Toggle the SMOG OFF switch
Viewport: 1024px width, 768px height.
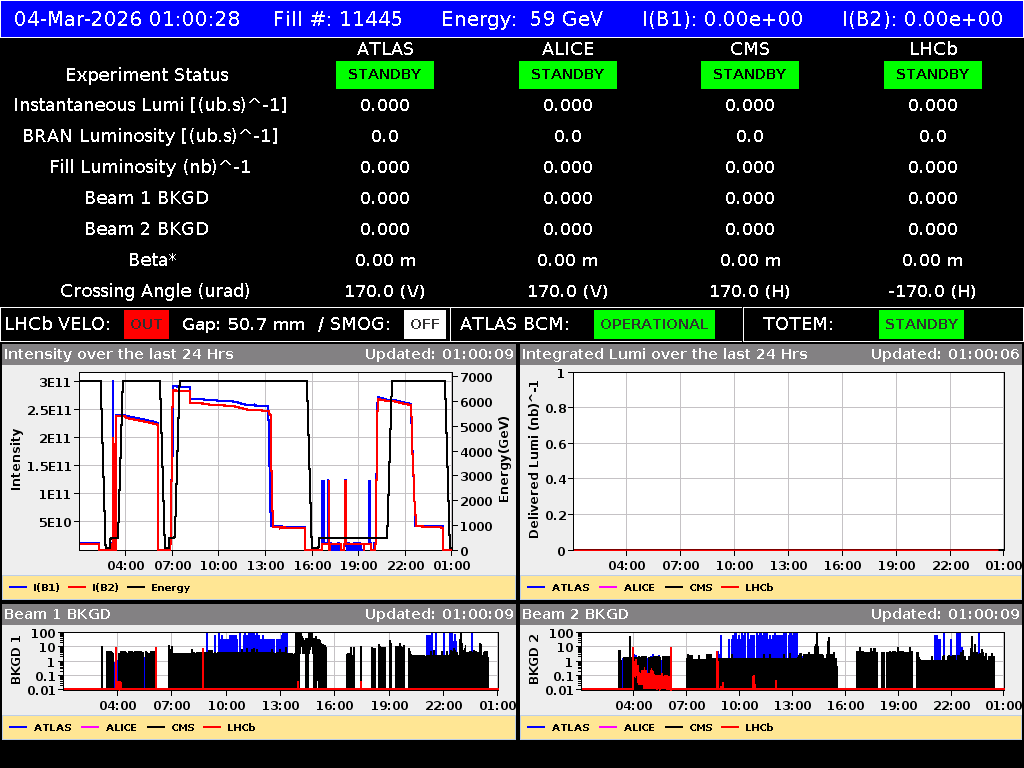coord(426,324)
